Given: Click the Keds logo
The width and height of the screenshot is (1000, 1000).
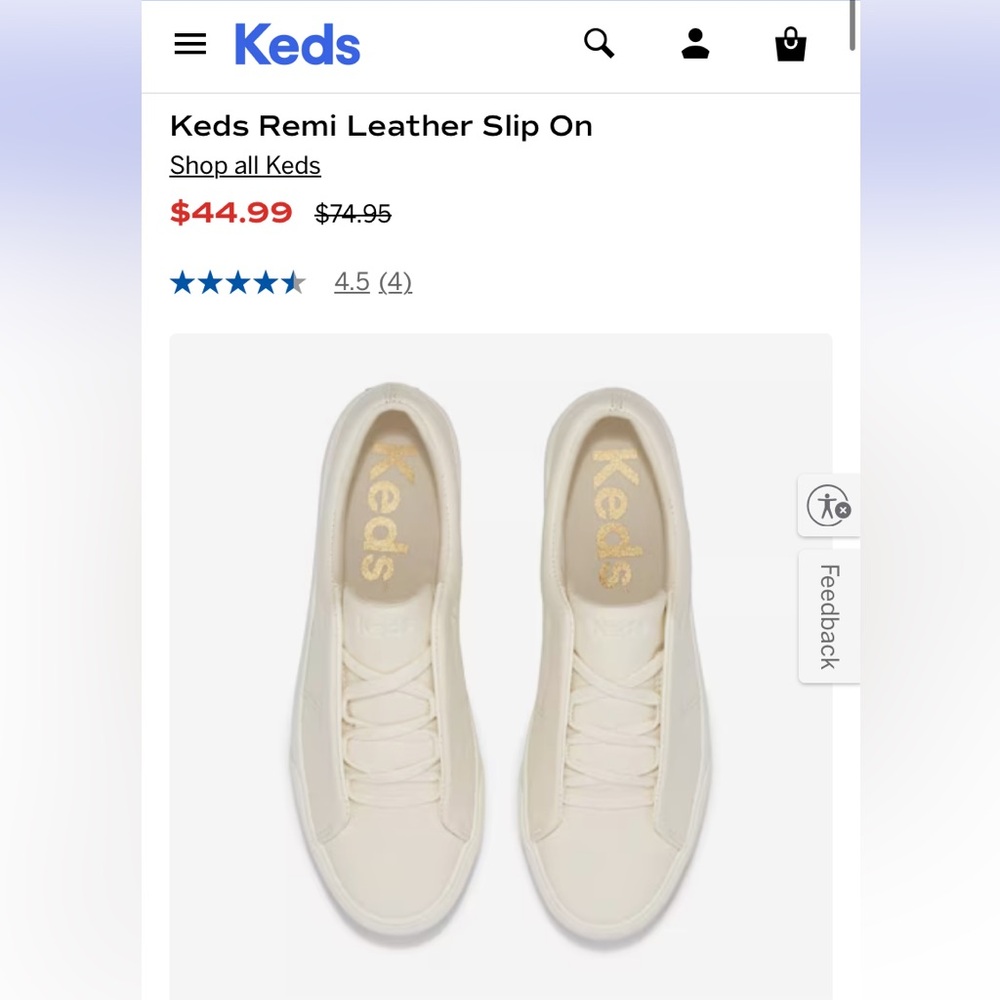Looking at the screenshot, I should point(296,43).
